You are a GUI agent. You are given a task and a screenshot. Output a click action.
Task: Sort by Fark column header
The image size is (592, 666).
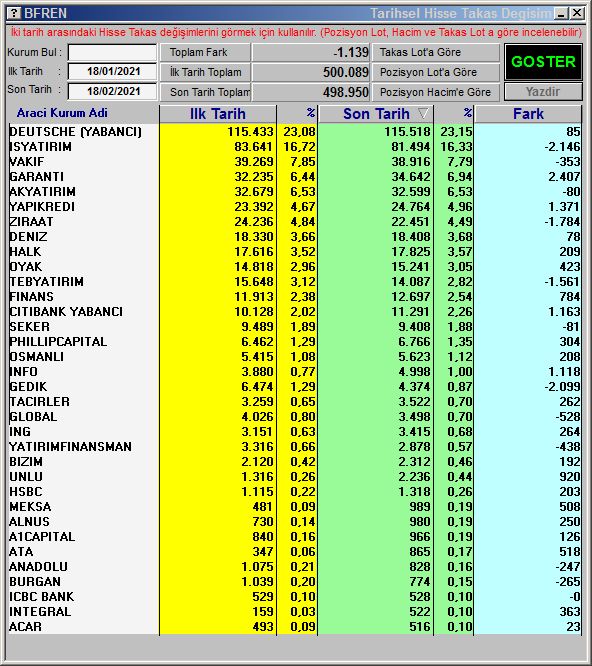528,114
